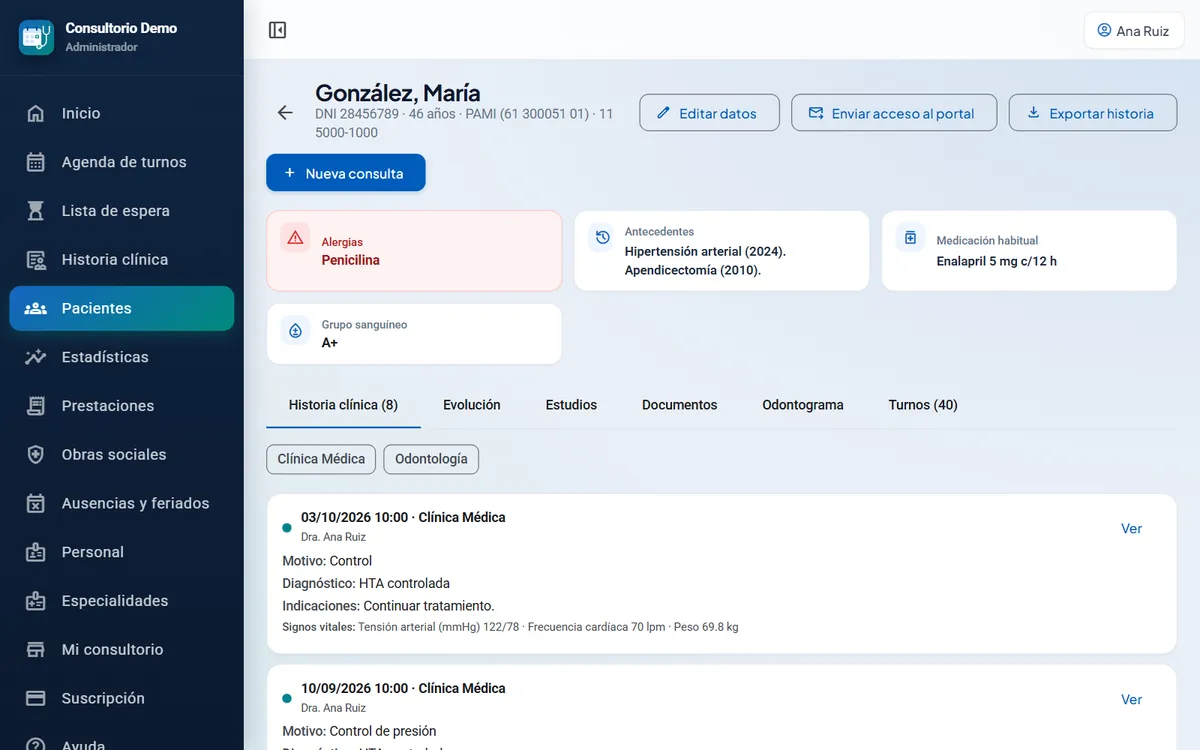Click the Agenda de turnos calendar icon
1200x750 pixels.
[x=36, y=162]
